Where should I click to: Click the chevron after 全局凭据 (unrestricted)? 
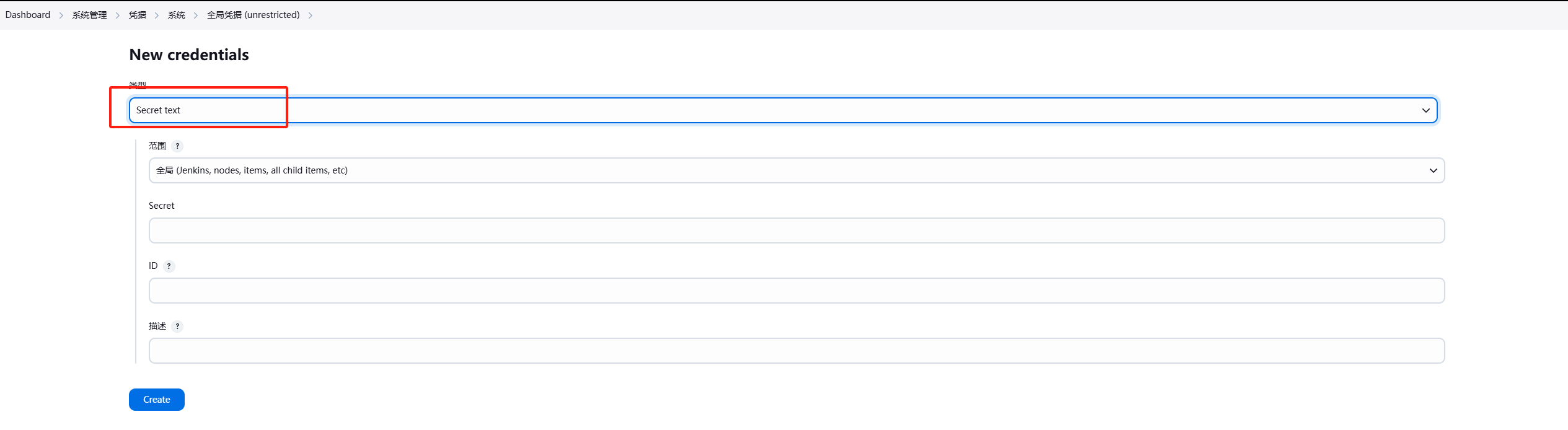(x=311, y=15)
